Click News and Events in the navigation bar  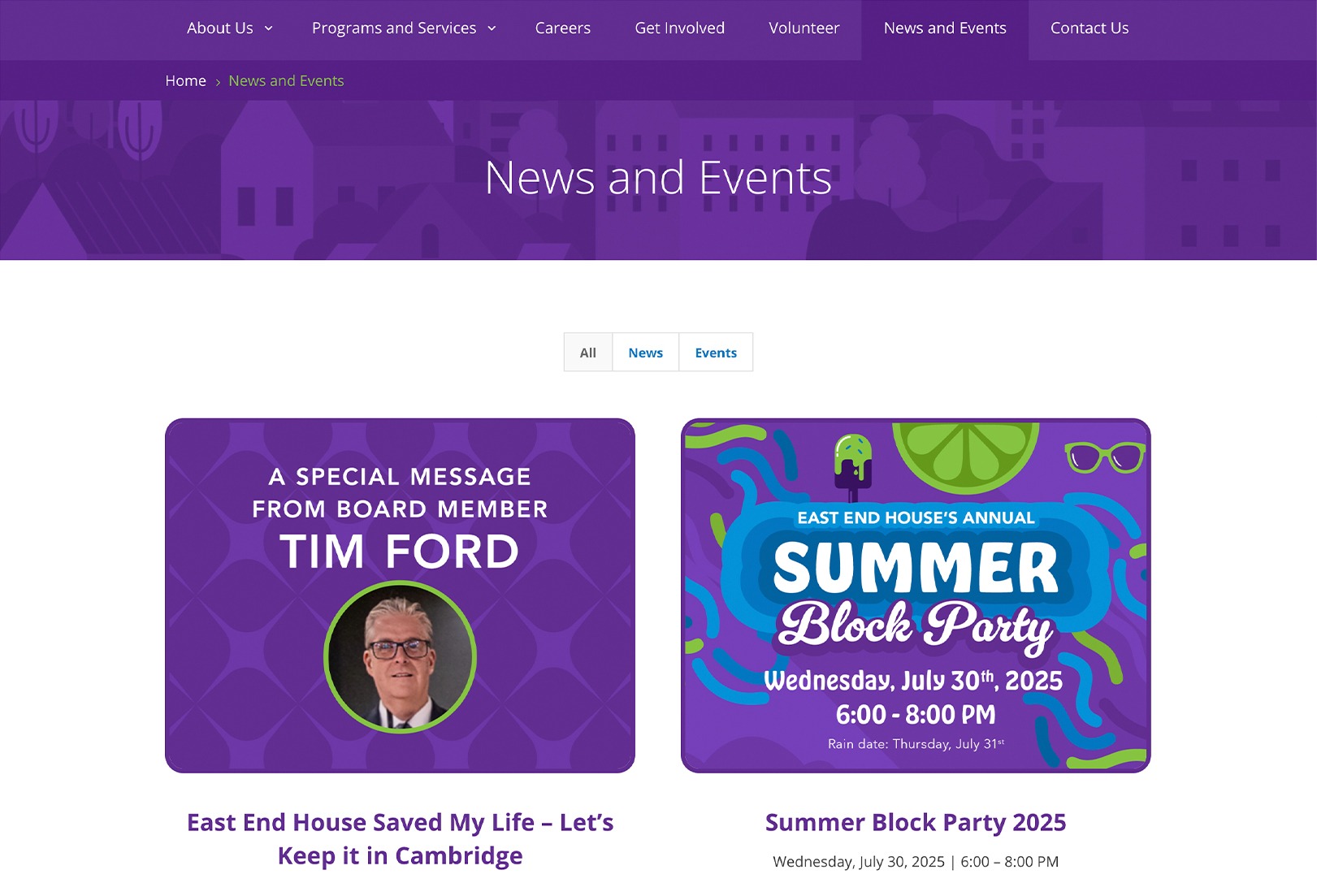(x=944, y=28)
